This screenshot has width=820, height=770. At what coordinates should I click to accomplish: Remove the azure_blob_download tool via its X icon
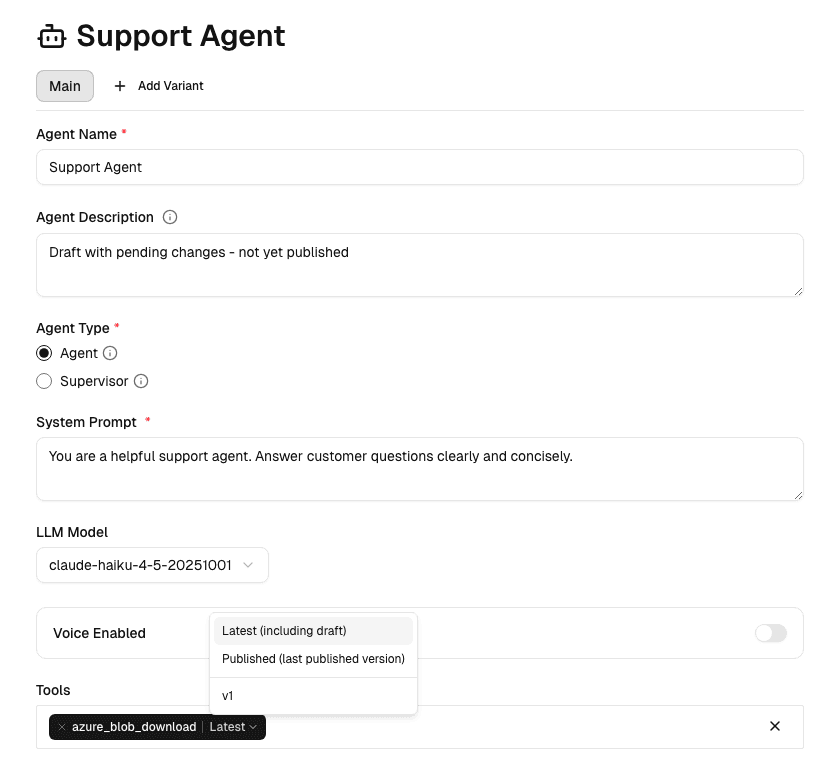point(61,727)
